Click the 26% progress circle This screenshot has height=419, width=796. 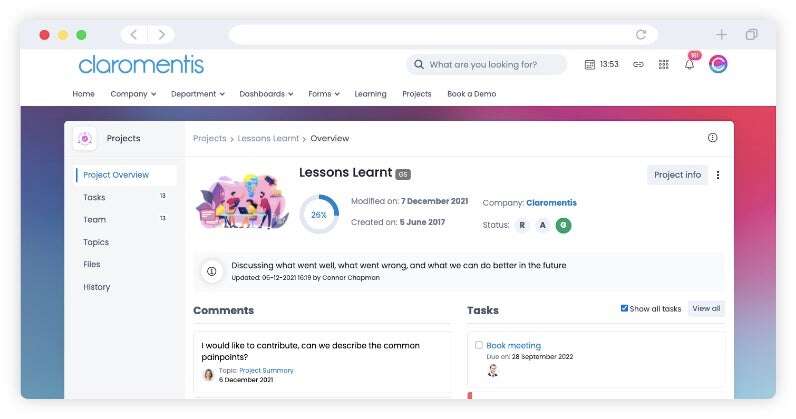point(319,214)
